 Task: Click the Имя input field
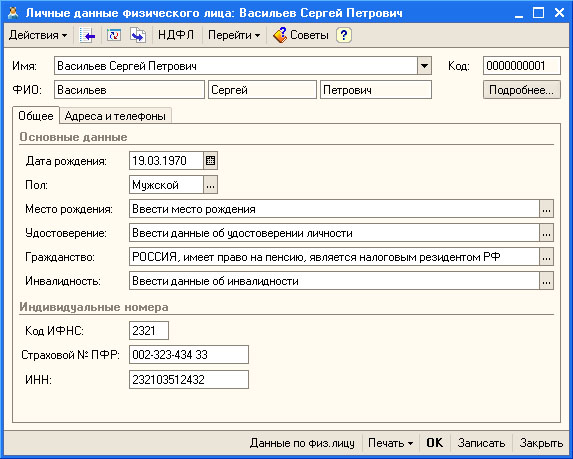tap(236, 66)
